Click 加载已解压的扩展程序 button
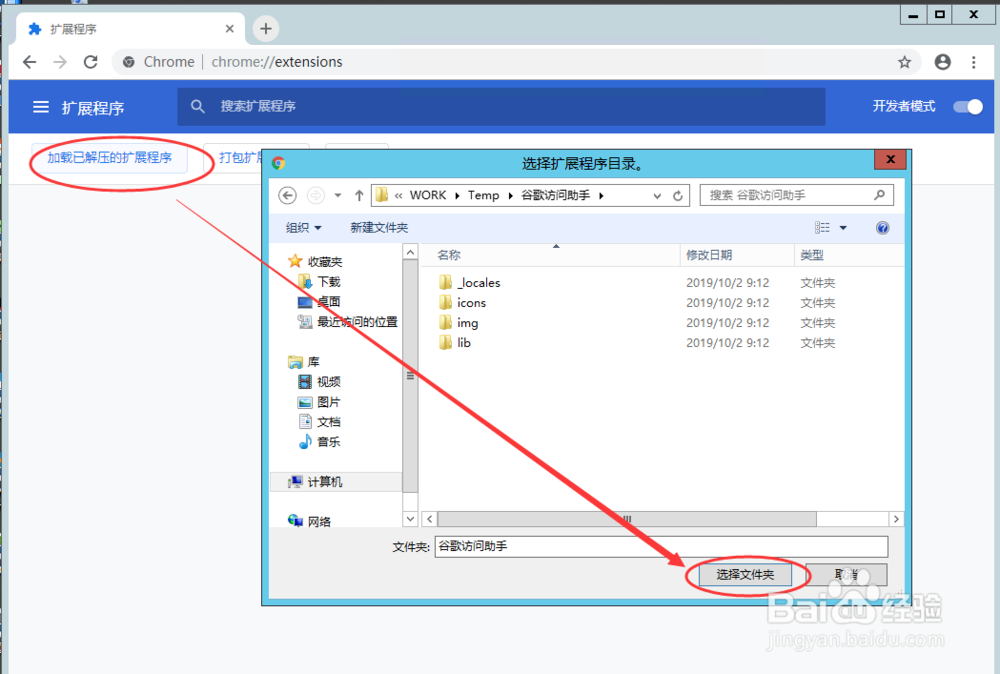1000x674 pixels. coord(110,158)
